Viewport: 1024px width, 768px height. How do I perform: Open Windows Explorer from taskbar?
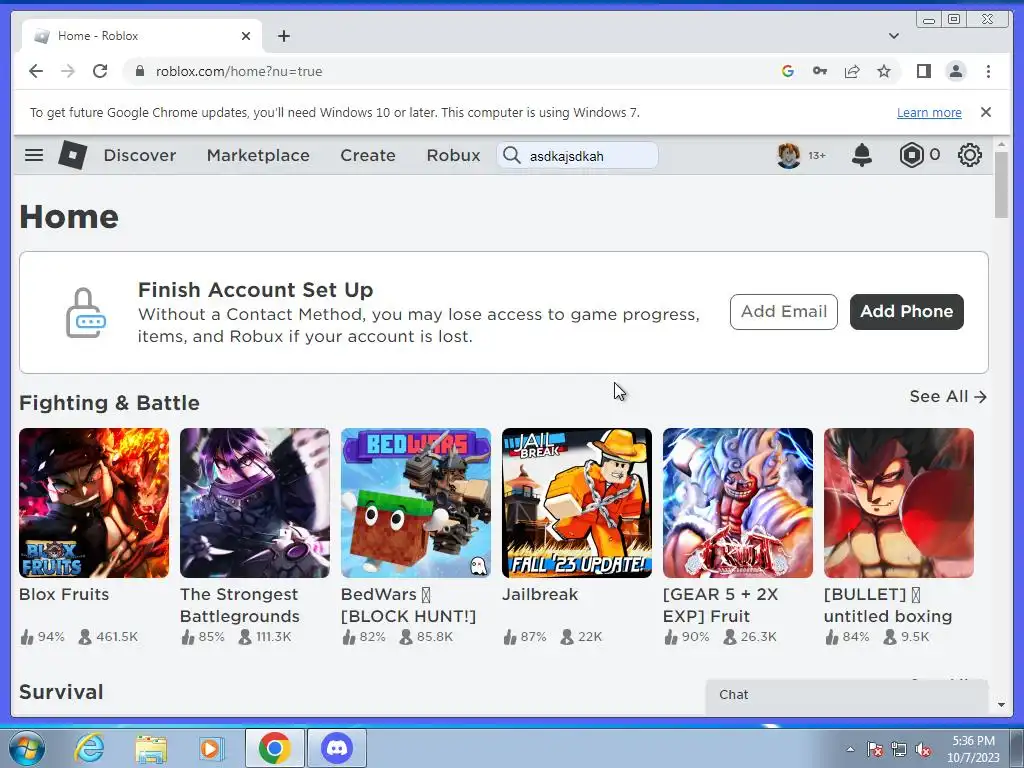[151, 749]
